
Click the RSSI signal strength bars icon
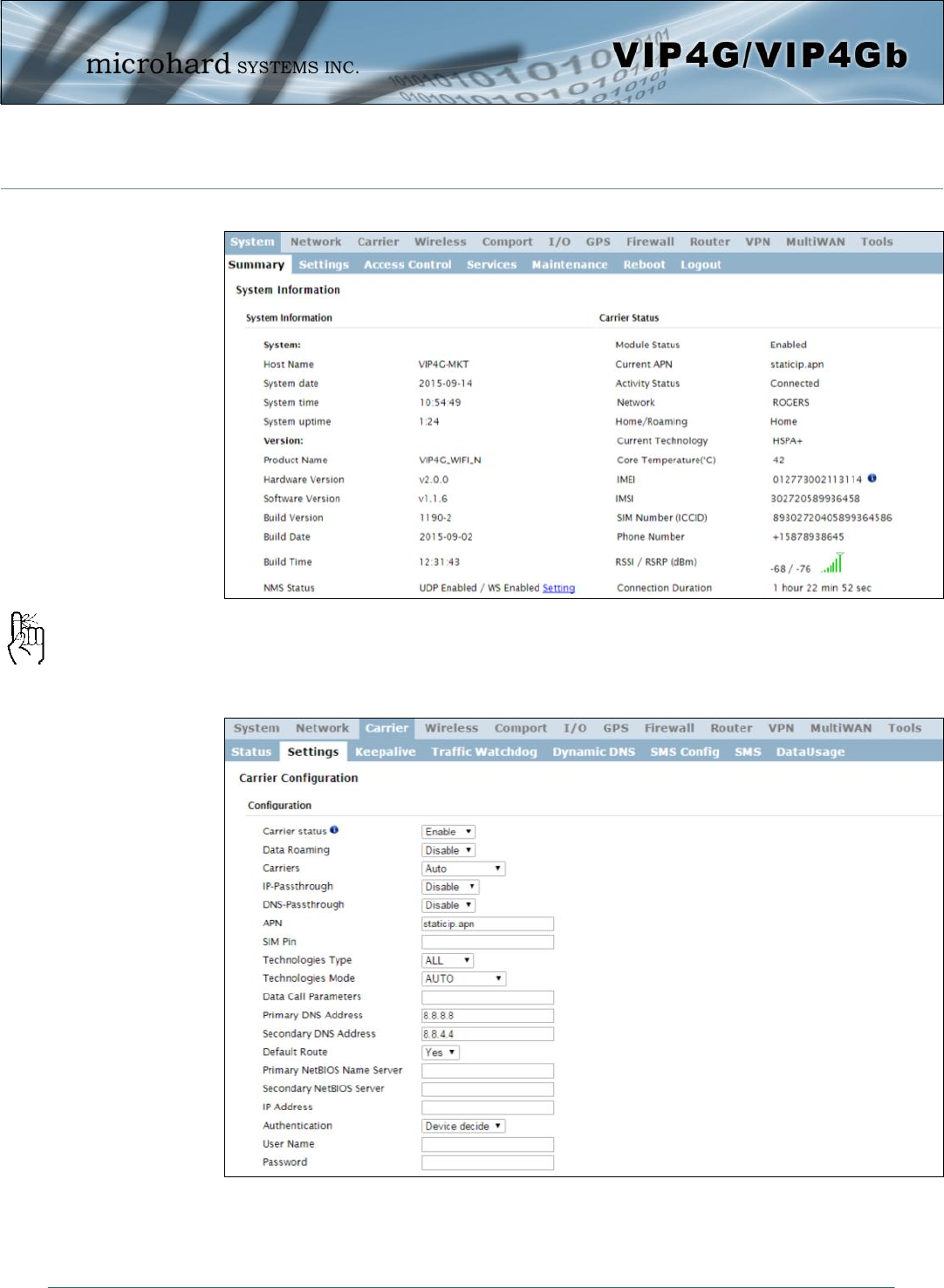pyautogui.click(x=832, y=563)
